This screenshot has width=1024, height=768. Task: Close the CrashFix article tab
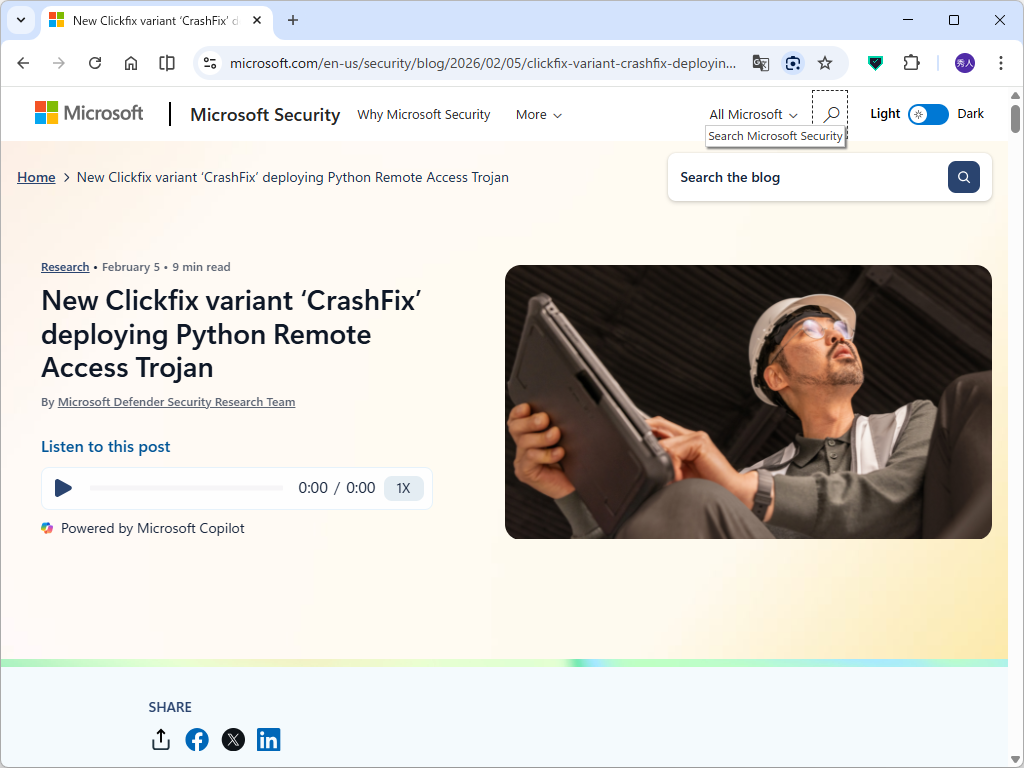point(257,20)
